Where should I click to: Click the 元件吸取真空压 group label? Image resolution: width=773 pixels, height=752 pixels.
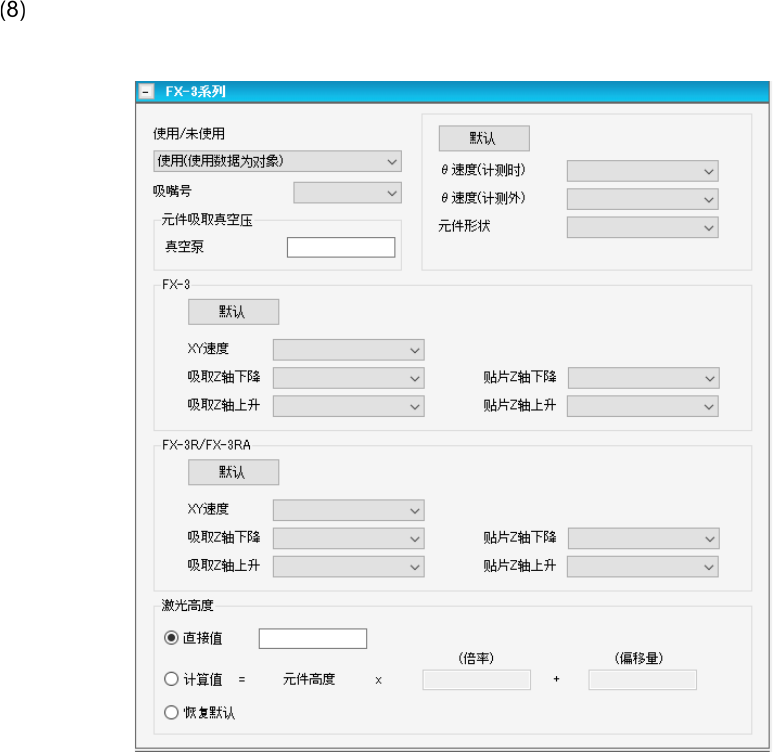pyautogui.click(x=207, y=219)
